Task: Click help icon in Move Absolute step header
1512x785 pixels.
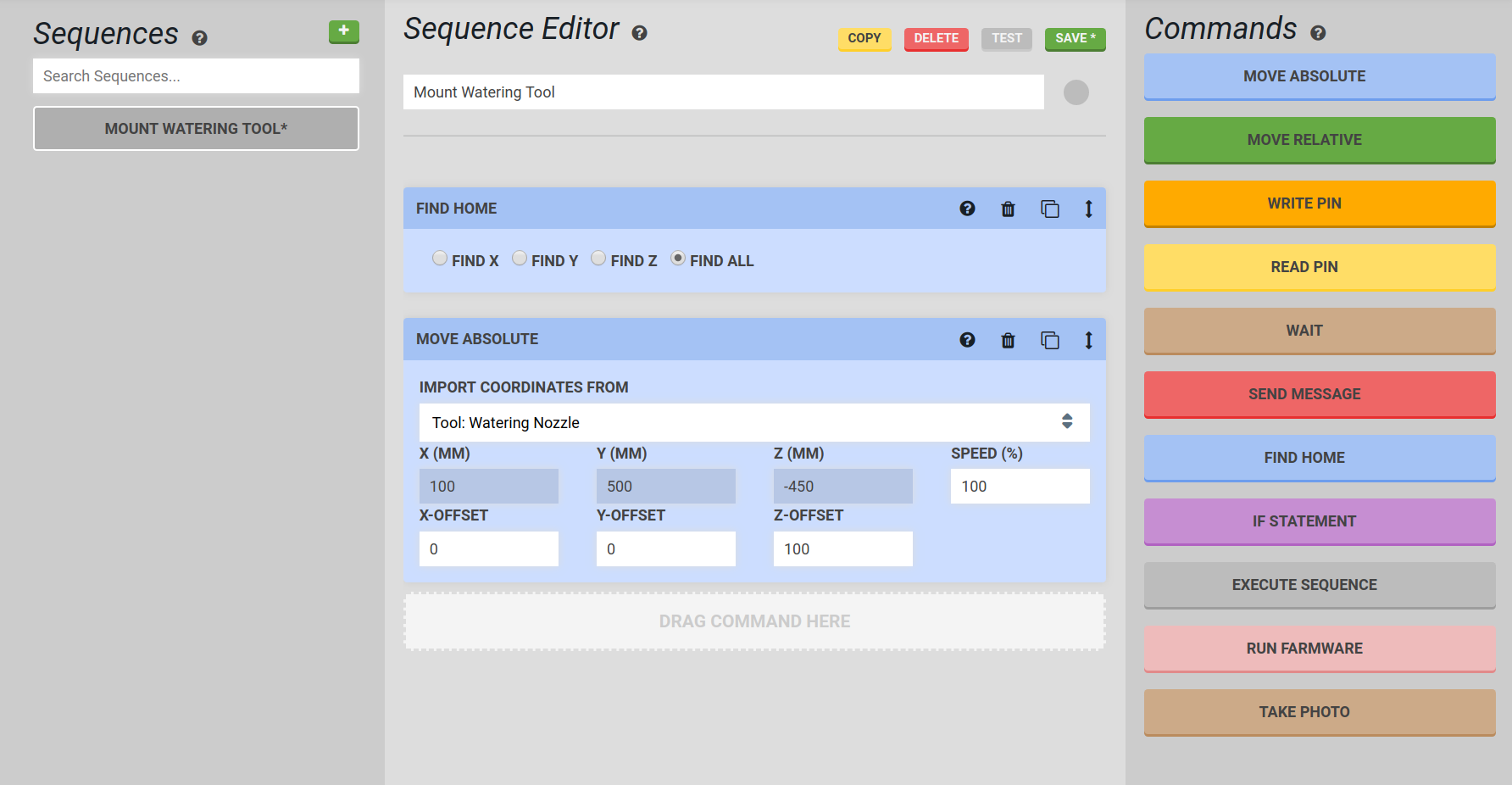Action: [967, 340]
